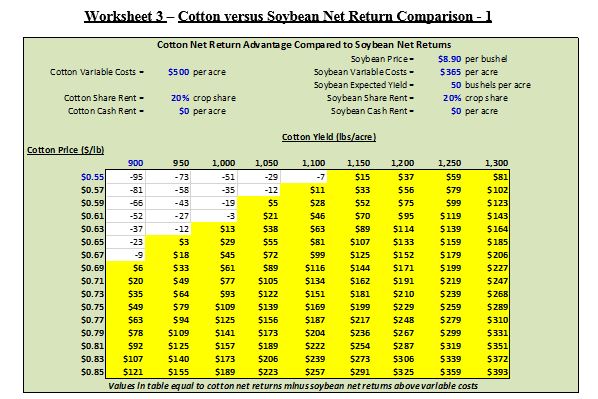This screenshot has height=399, width=598.
Task: Click the $210 cell in the $0.73 row
Action: (x=403, y=294)
